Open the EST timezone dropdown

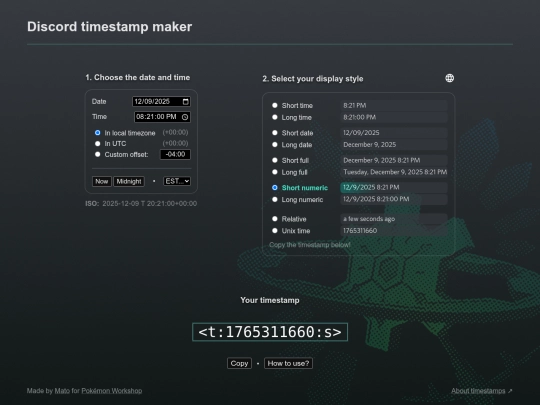(x=177, y=181)
